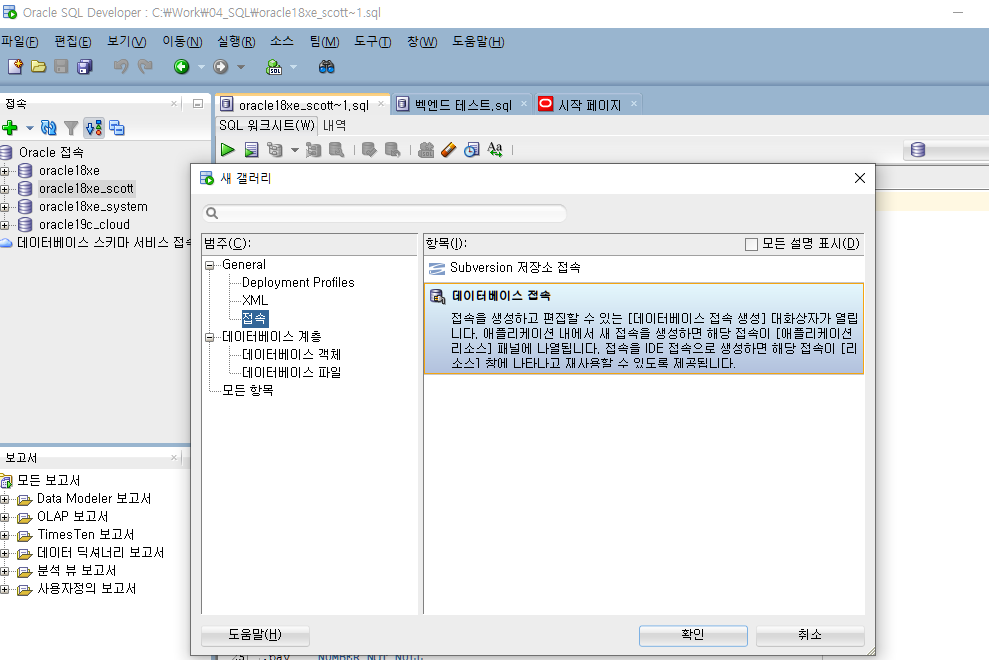Click the Run Script icon in worksheet toolbar

252,150
